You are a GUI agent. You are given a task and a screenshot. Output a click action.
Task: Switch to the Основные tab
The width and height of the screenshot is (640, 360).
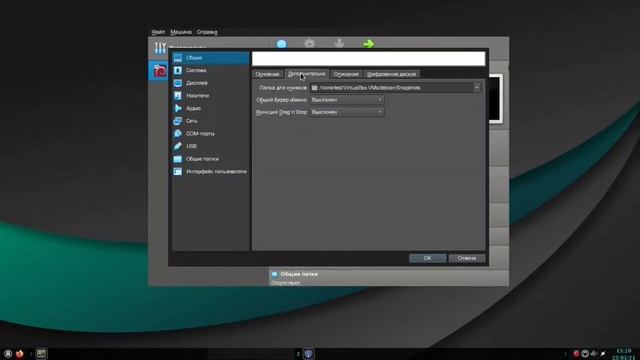coord(267,74)
